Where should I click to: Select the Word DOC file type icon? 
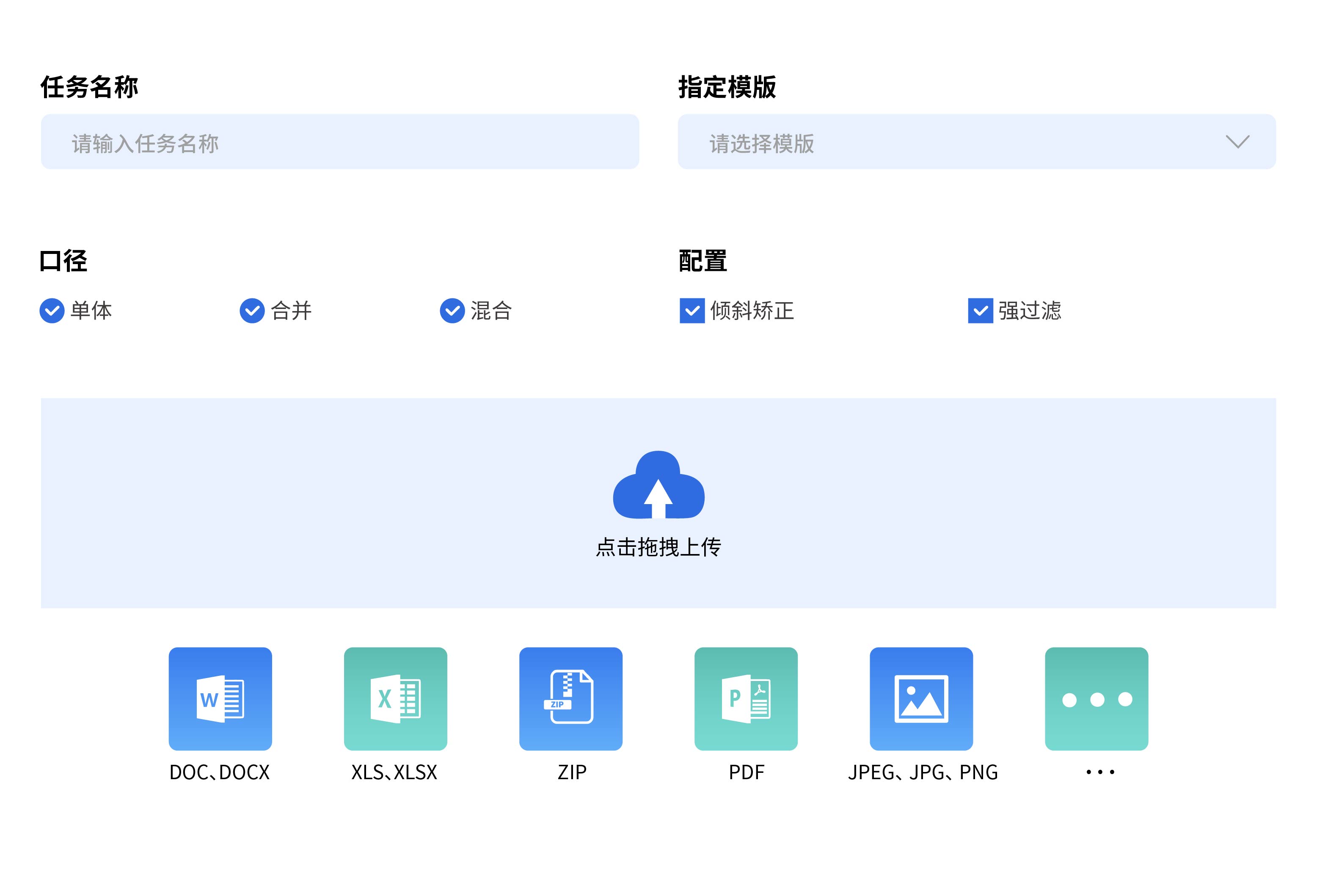(x=220, y=698)
